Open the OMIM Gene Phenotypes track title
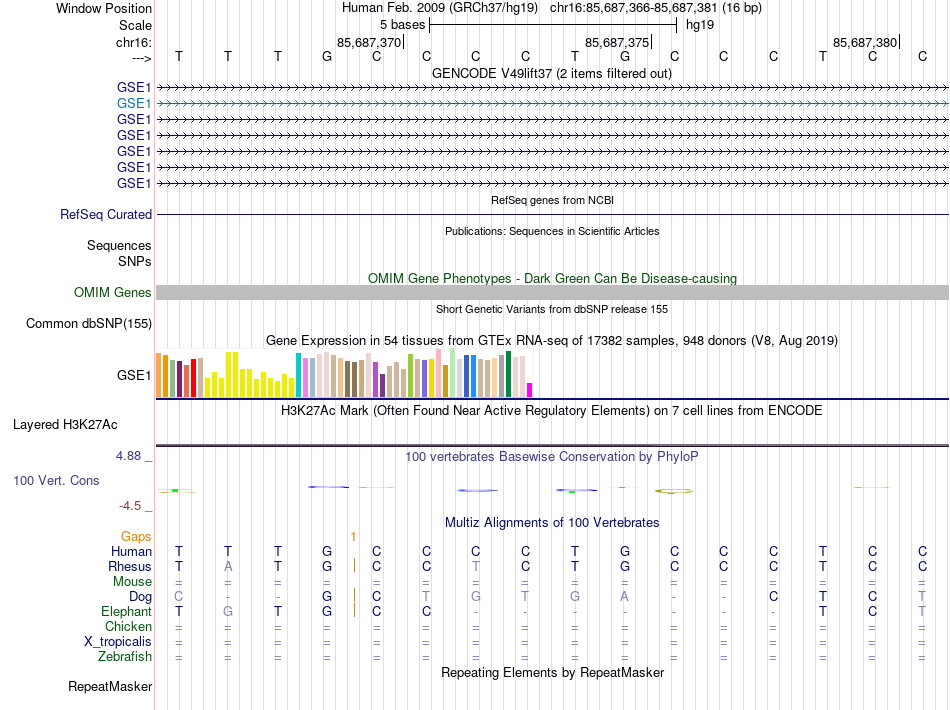950x710 pixels. click(x=553, y=278)
